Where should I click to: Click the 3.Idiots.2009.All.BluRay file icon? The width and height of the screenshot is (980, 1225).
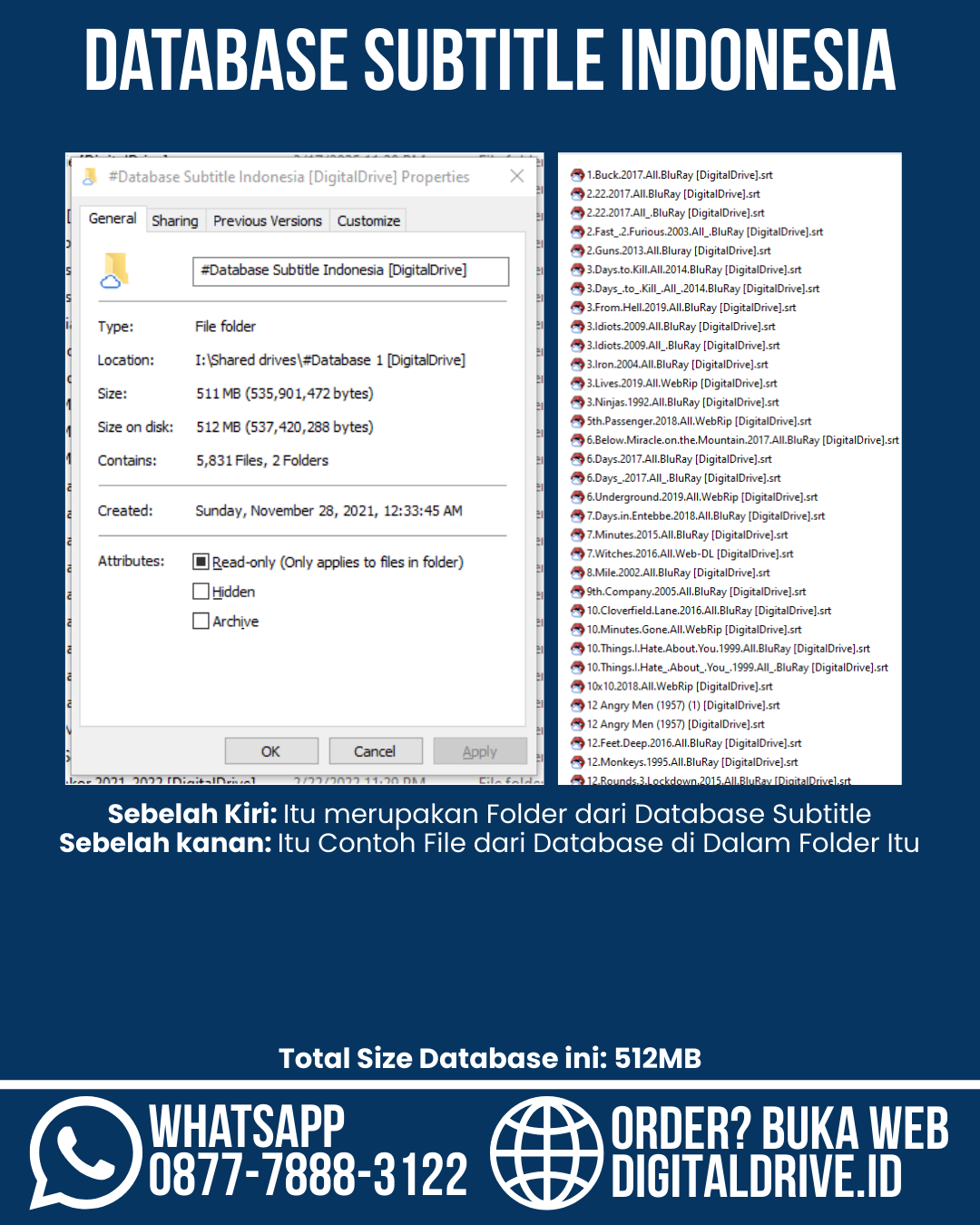[577, 327]
